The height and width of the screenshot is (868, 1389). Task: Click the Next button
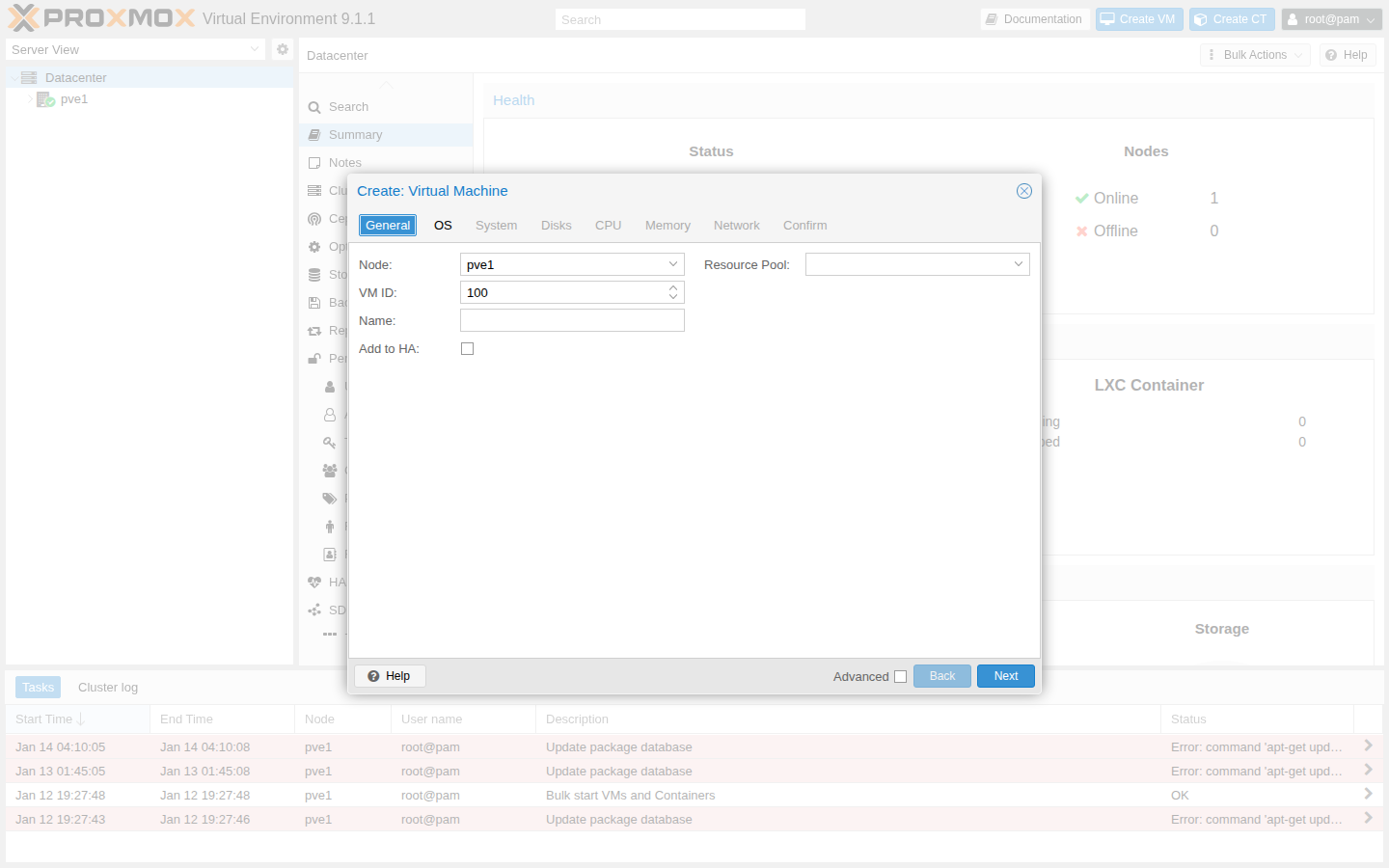1005,675
